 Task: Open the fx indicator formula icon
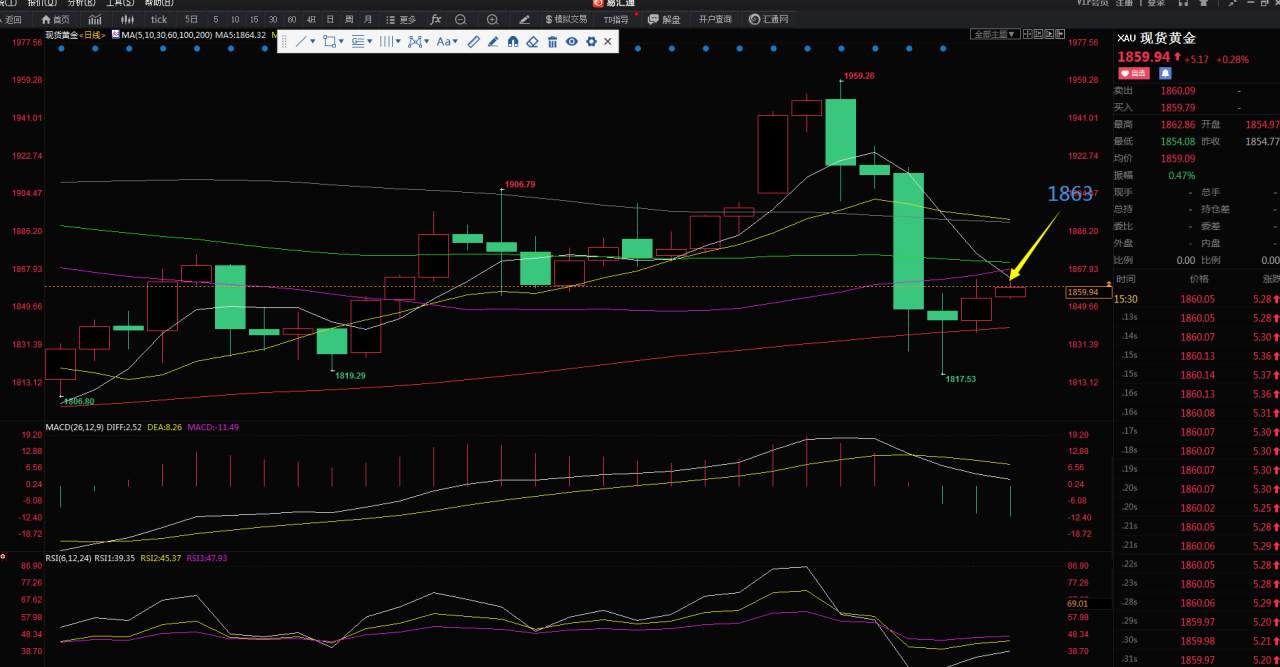click(x=435, y=19)
